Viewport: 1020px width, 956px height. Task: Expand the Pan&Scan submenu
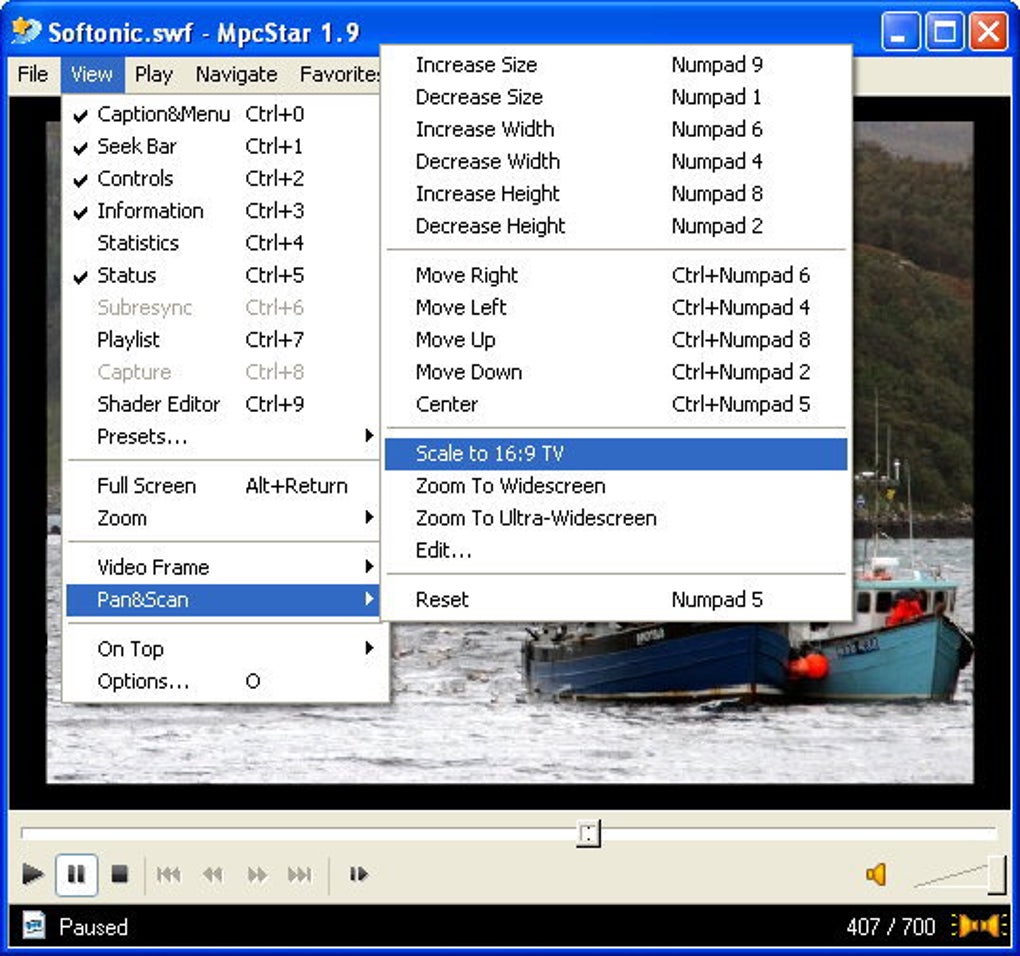pos(222,600)
